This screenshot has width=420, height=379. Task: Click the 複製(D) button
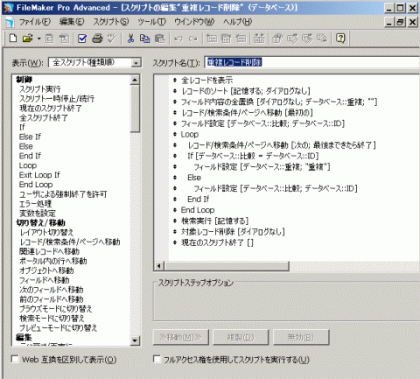(x=241, y=337)
